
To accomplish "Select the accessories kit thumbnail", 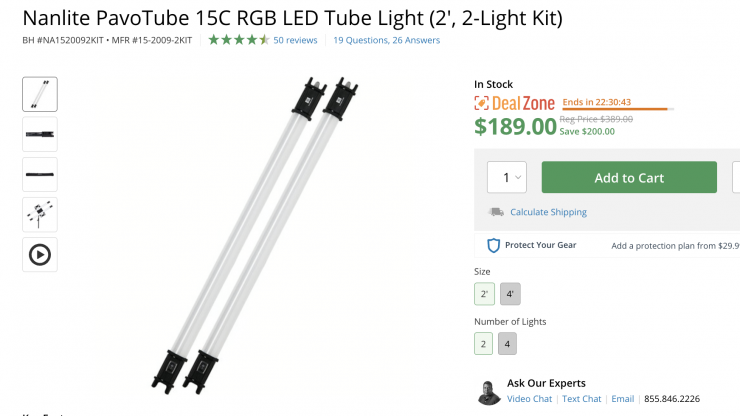I will [x=40, y=214].
